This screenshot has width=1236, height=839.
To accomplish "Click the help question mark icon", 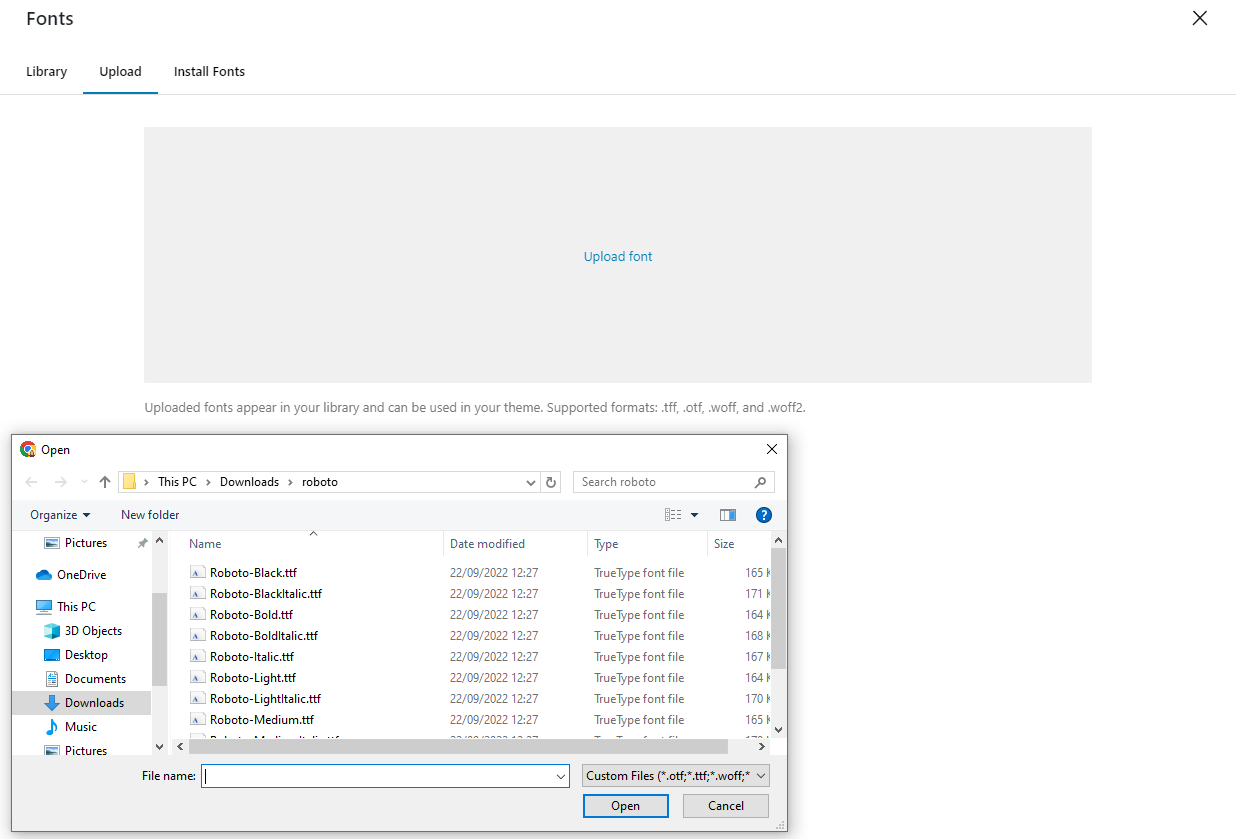I will click(x=764, y=515).
